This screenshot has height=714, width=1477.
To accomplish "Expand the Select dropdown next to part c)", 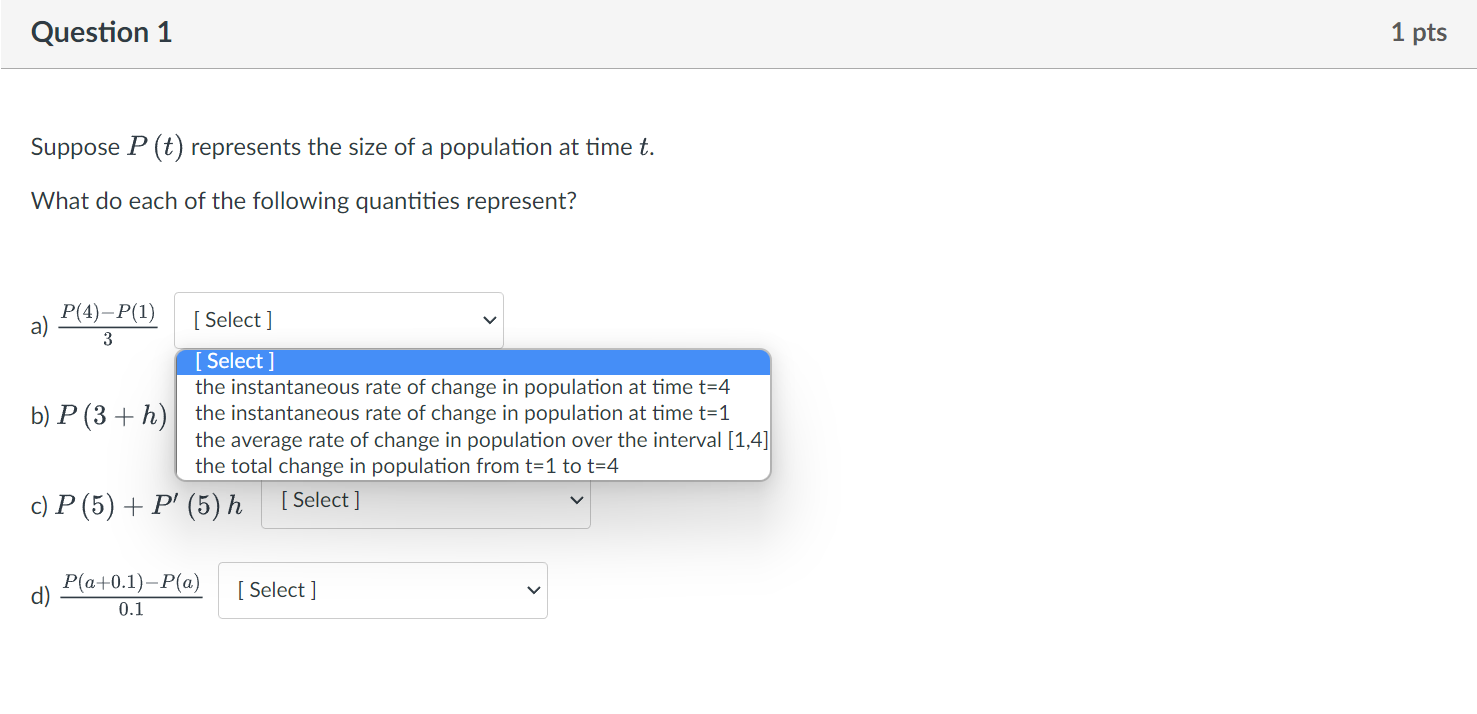I will (x=425, y=500).
